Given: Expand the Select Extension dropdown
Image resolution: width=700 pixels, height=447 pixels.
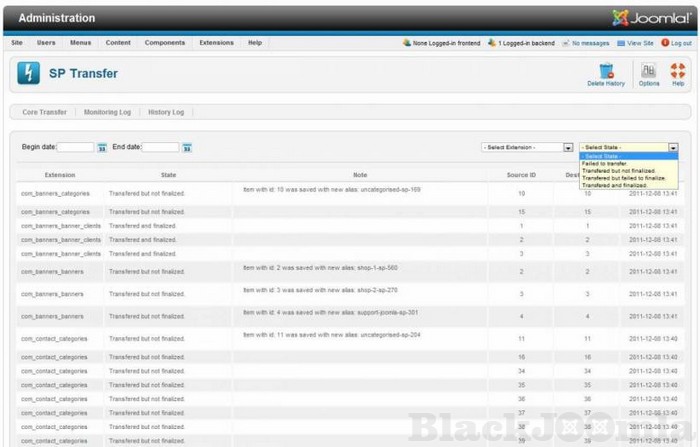Looking at the screenshot, I should [568, 148].
